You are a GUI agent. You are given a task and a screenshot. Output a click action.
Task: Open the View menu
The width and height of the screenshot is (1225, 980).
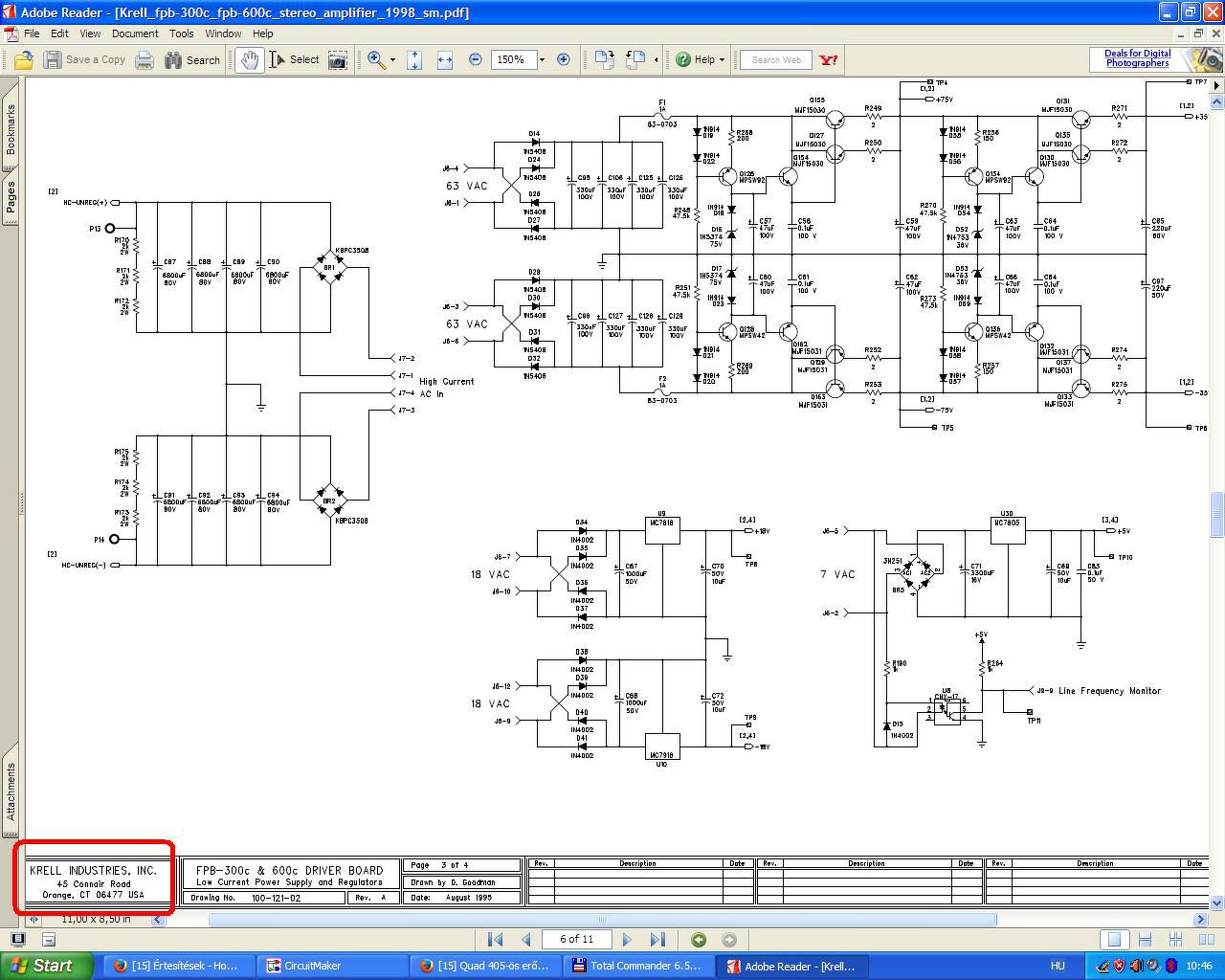(x=90, y=33)
